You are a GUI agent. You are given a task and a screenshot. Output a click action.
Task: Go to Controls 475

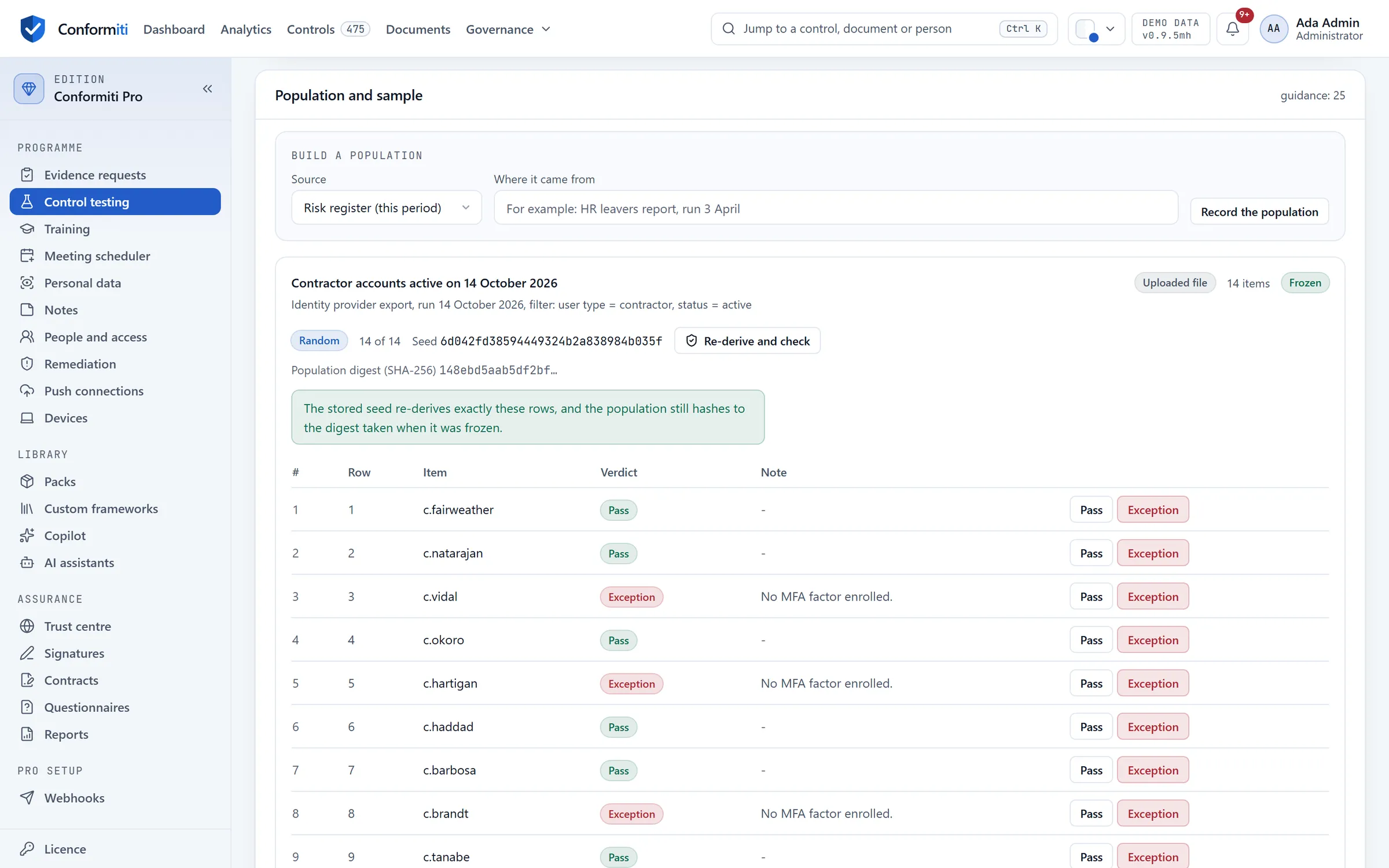(x=328, y=29)
